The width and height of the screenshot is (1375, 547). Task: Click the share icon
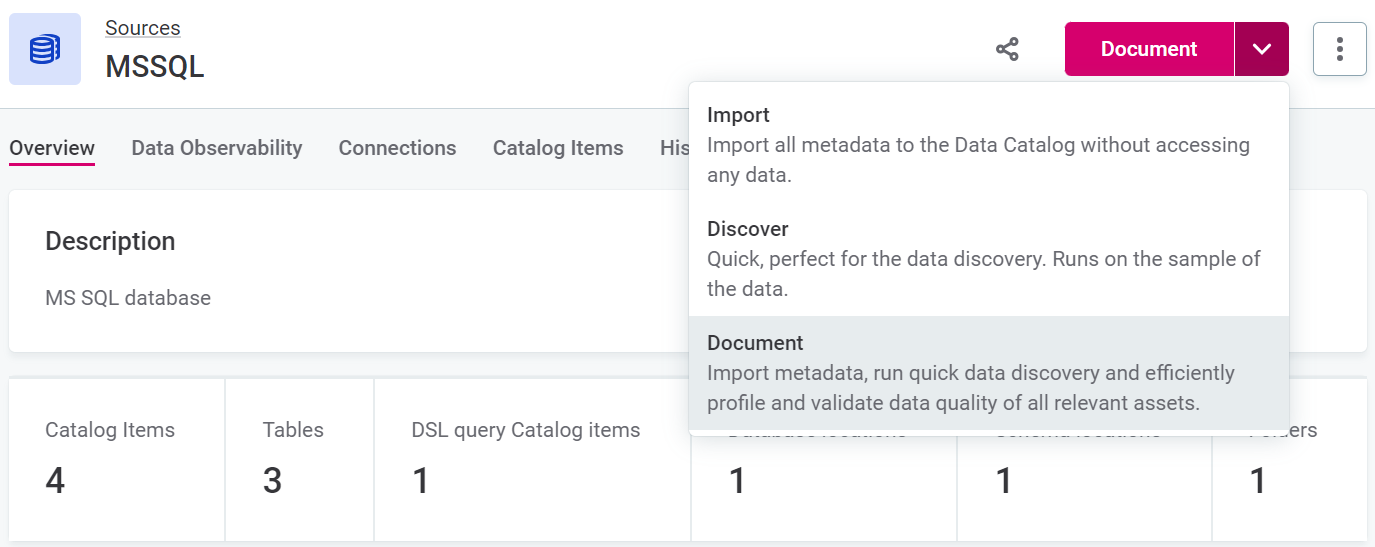click(x=1007, y=49)
